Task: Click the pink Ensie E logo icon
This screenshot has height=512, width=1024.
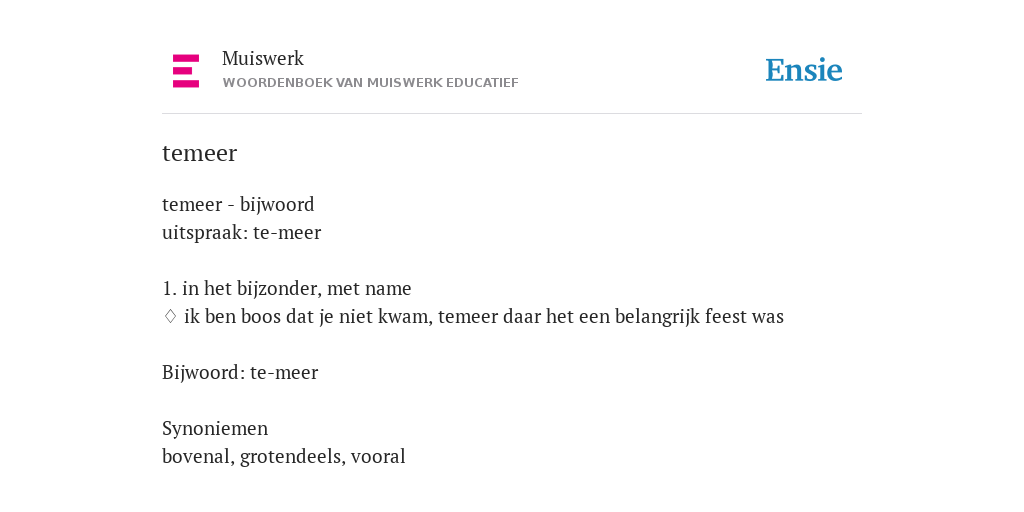Action: pyautogui.click(x=185, y=71)
